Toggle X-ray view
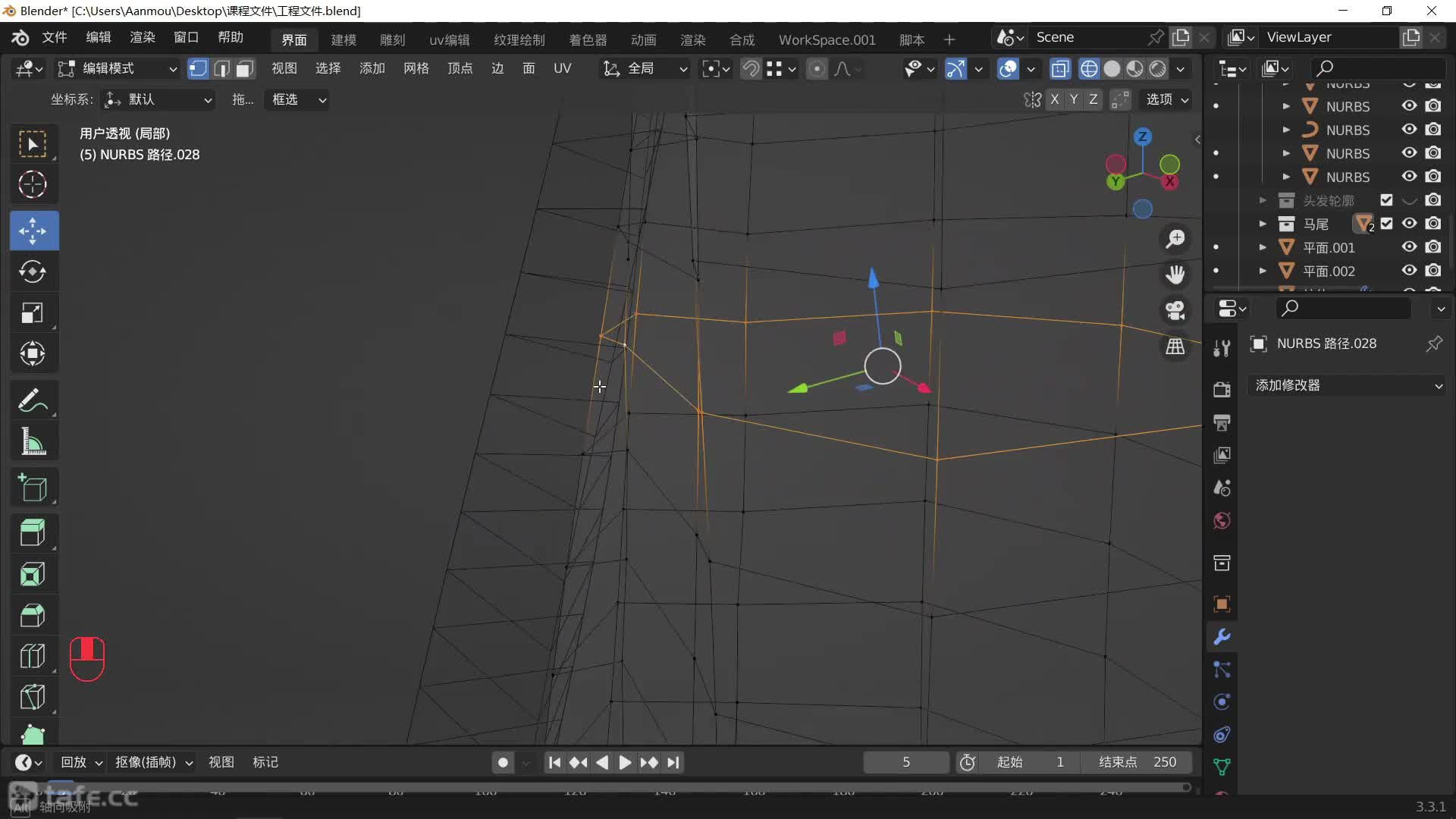1456x819 pixels. [1060, 69]
